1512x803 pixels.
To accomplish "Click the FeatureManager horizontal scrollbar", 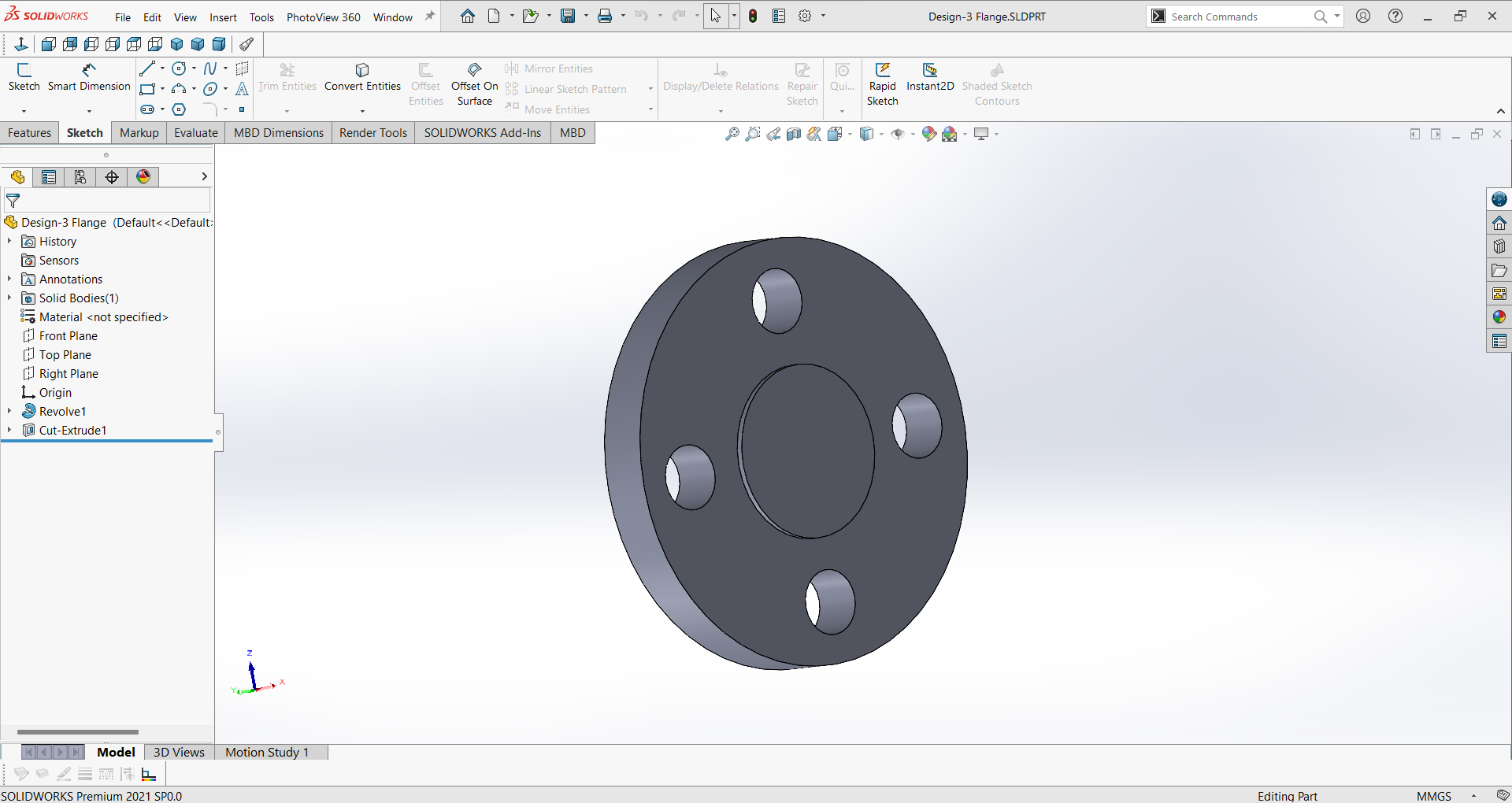I will pyautogui.click(x=77, y=732).
